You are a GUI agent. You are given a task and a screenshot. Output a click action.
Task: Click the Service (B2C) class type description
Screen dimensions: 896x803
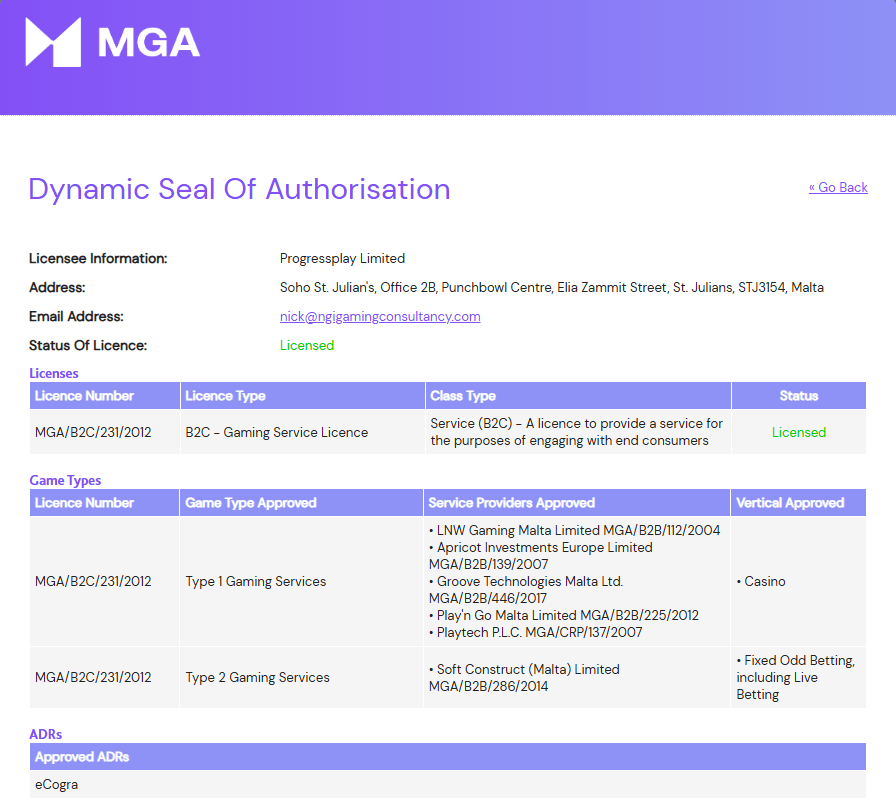tap(577, 432)
